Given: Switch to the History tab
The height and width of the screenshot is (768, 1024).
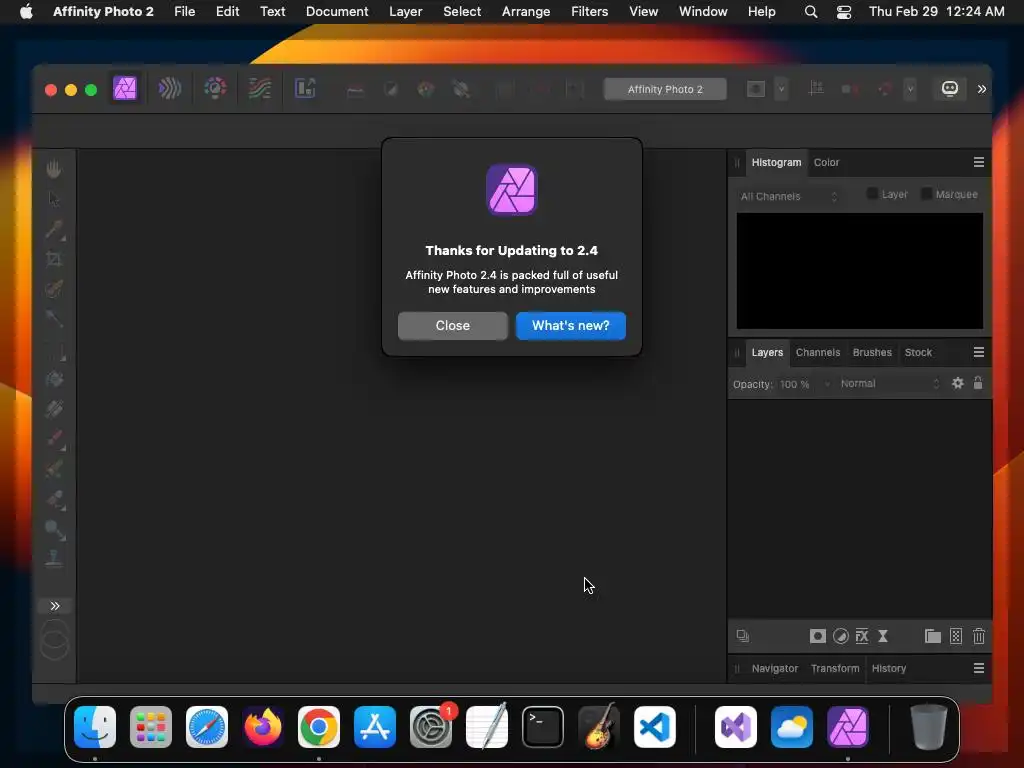Looking at the screenshot, I should tap(889, 668).
